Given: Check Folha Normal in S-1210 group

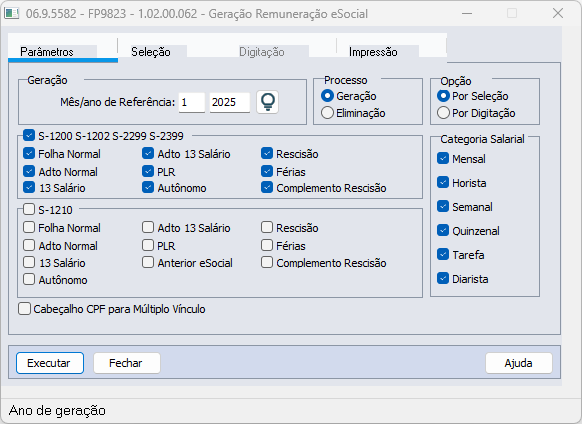Looking at the screenshot, I should [29, 227].
